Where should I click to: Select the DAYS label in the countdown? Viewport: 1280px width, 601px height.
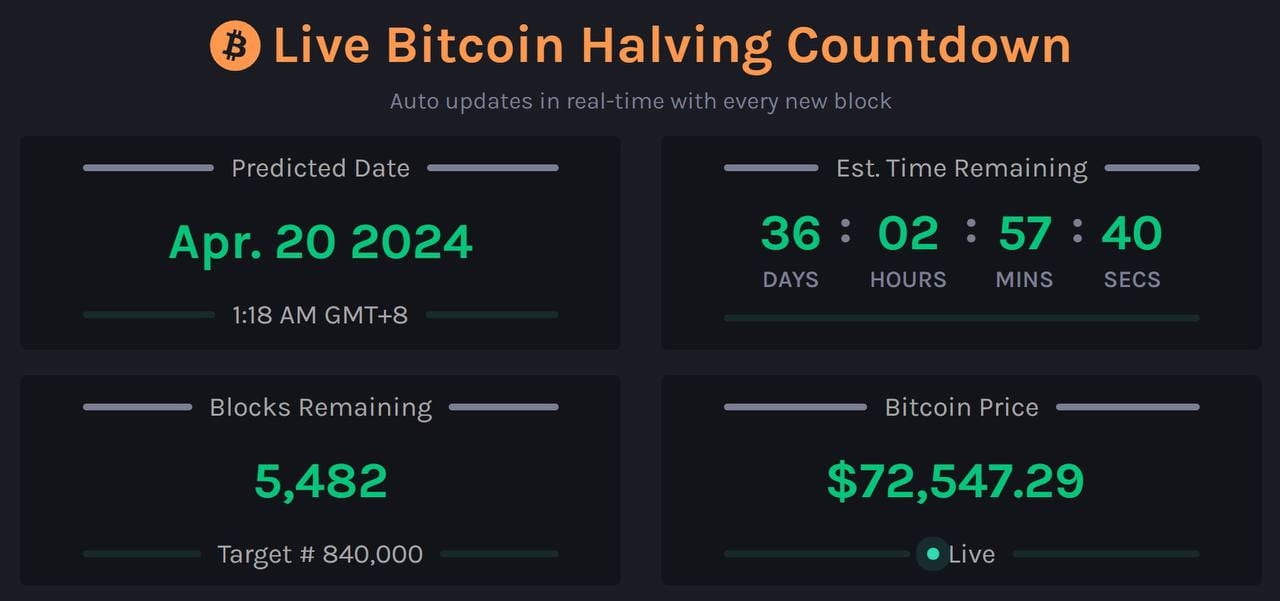pyautogui.click(x=790, y=279)
